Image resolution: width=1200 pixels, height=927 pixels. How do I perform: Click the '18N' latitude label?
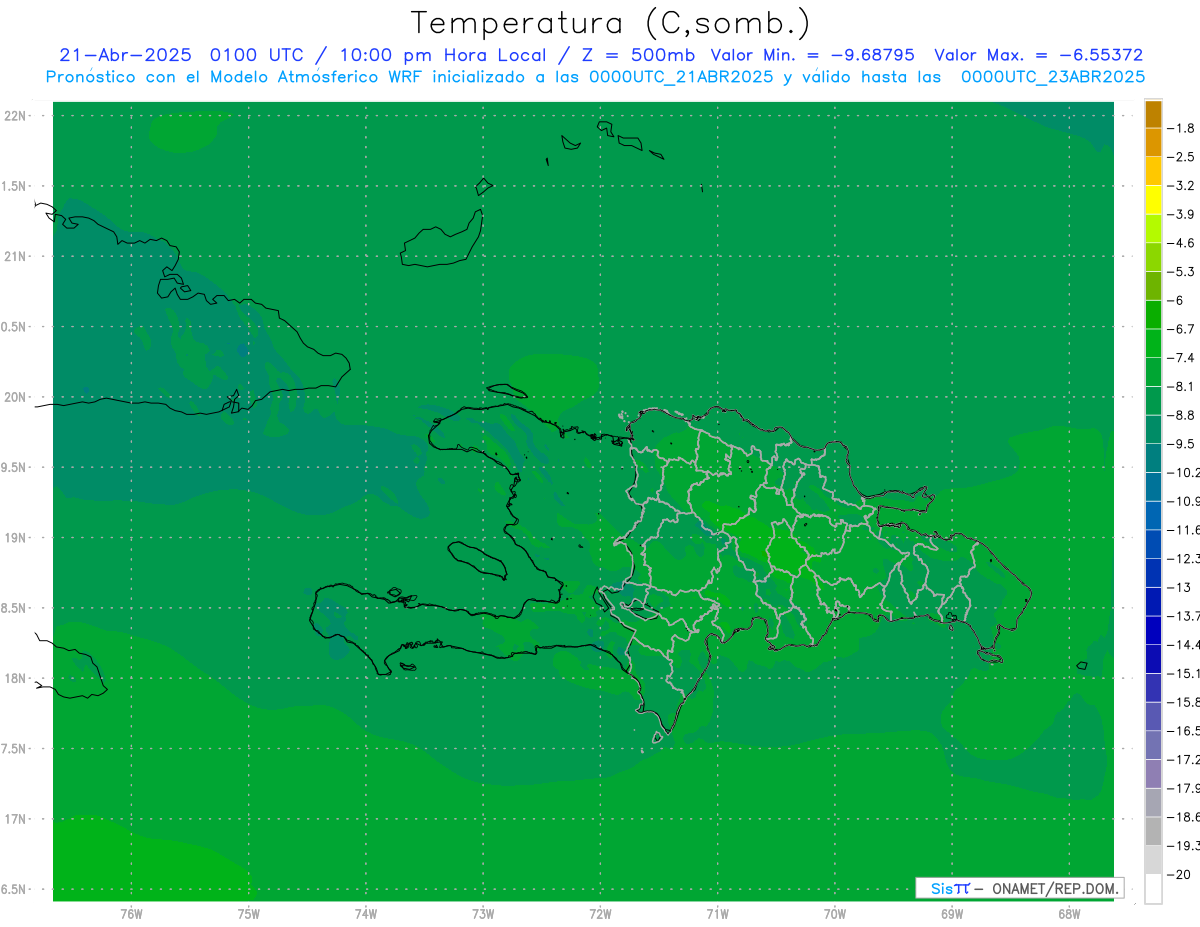pyautogui.click(x=15, y=678)
